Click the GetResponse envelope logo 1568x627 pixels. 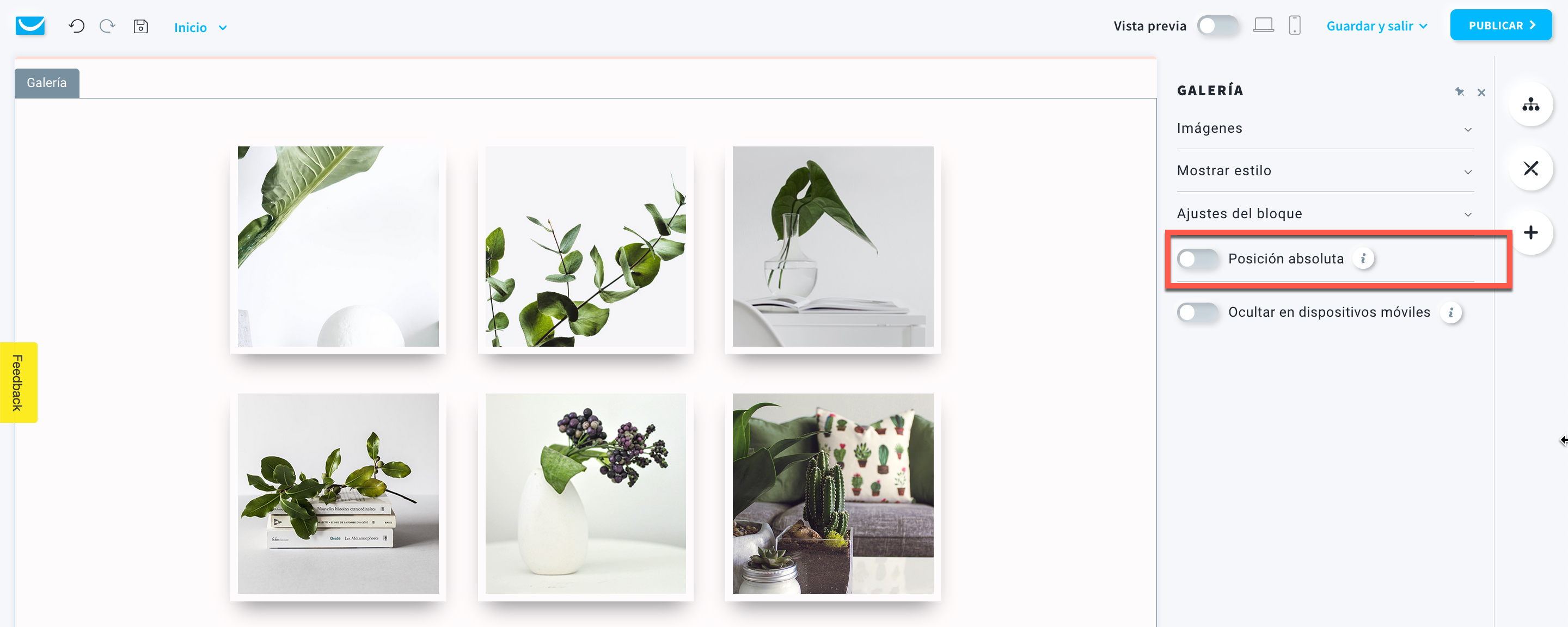coord(30,26)
